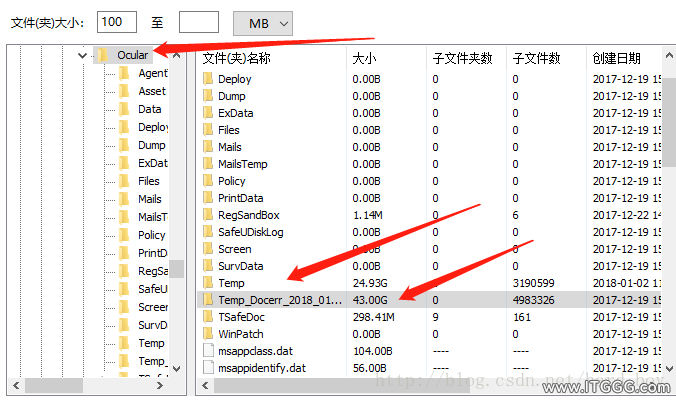
Task: Select the msappclass.dat file name
Action: [x=255, y=351]
